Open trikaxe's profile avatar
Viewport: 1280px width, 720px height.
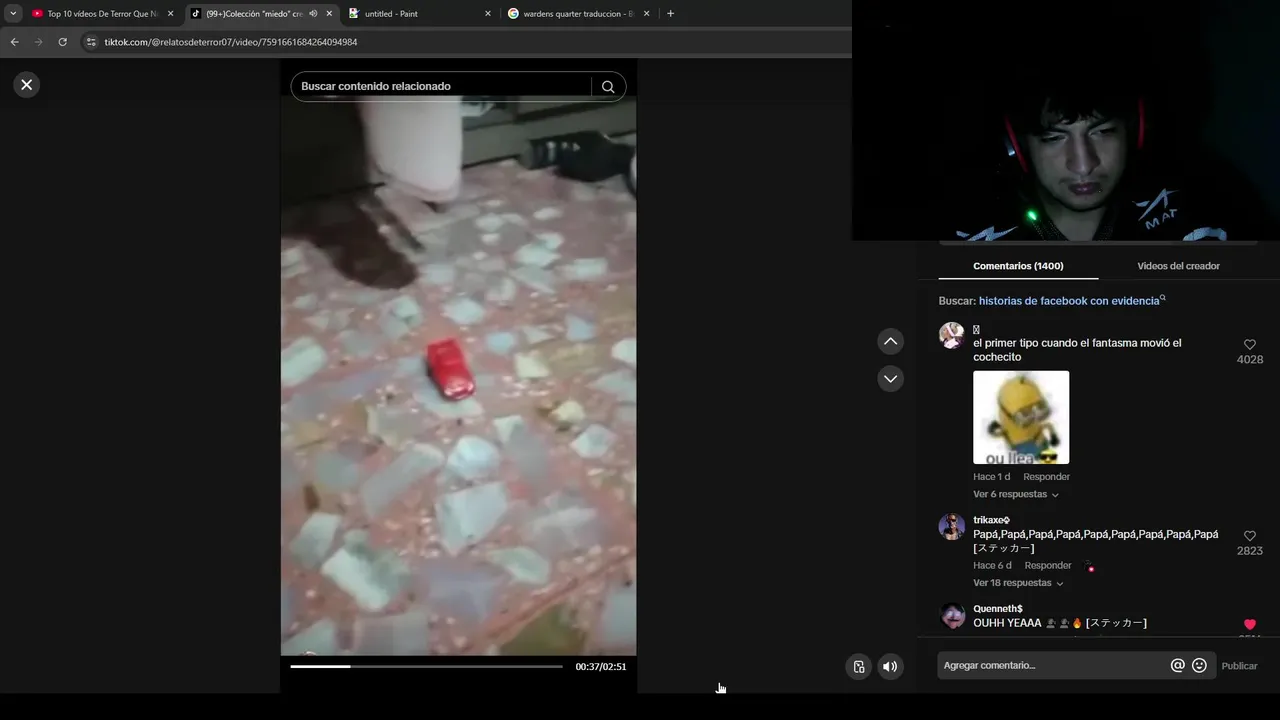(x=952, y=527)
